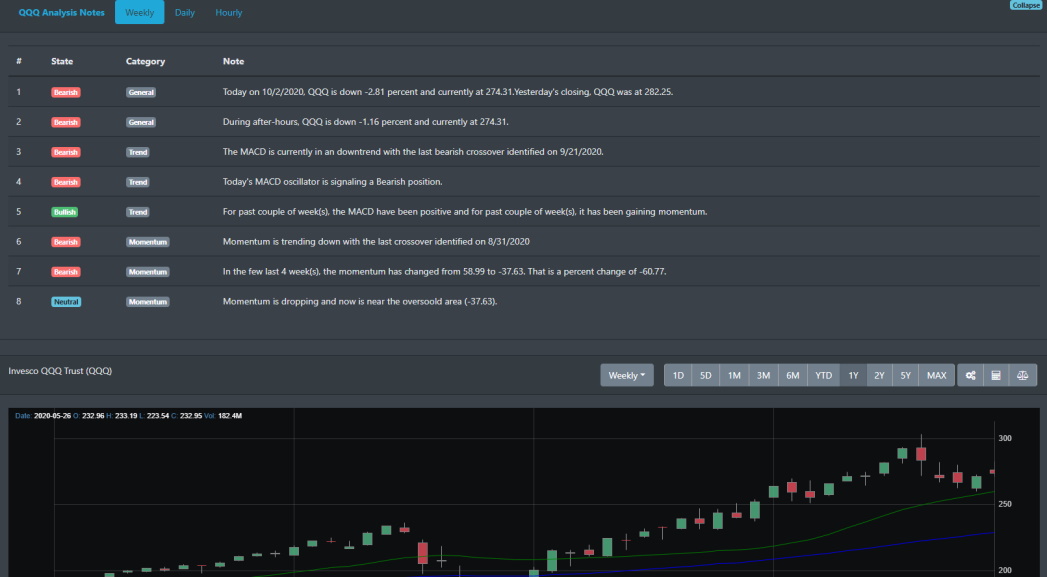The height and width of the screenshot is (577, 1047).
Task: Set chart range to 6M
Action: pyautogui.click(x=793, y=375)
